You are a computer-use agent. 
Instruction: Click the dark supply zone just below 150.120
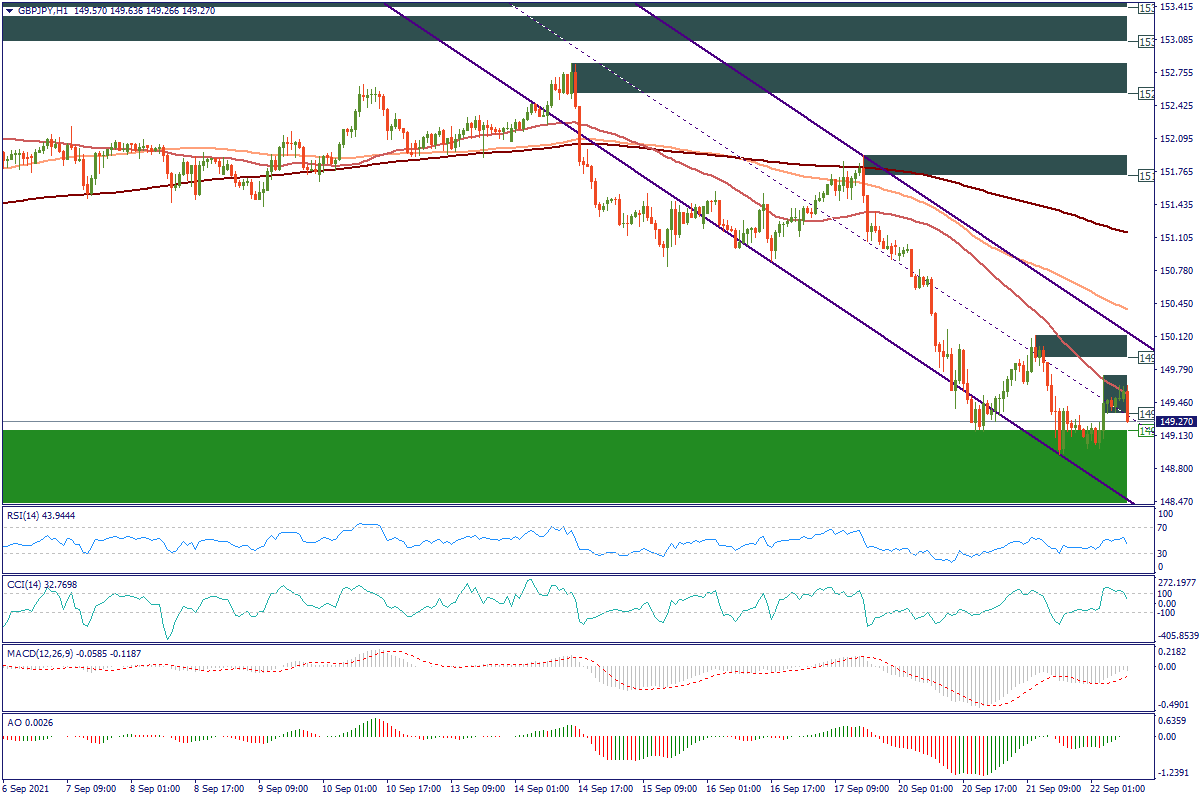[1080, 346]
